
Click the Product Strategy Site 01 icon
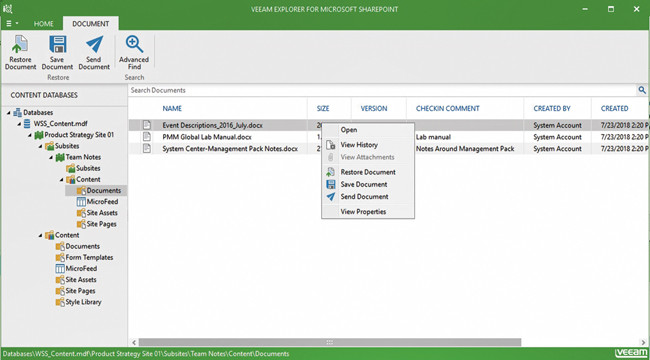[39, 135]
